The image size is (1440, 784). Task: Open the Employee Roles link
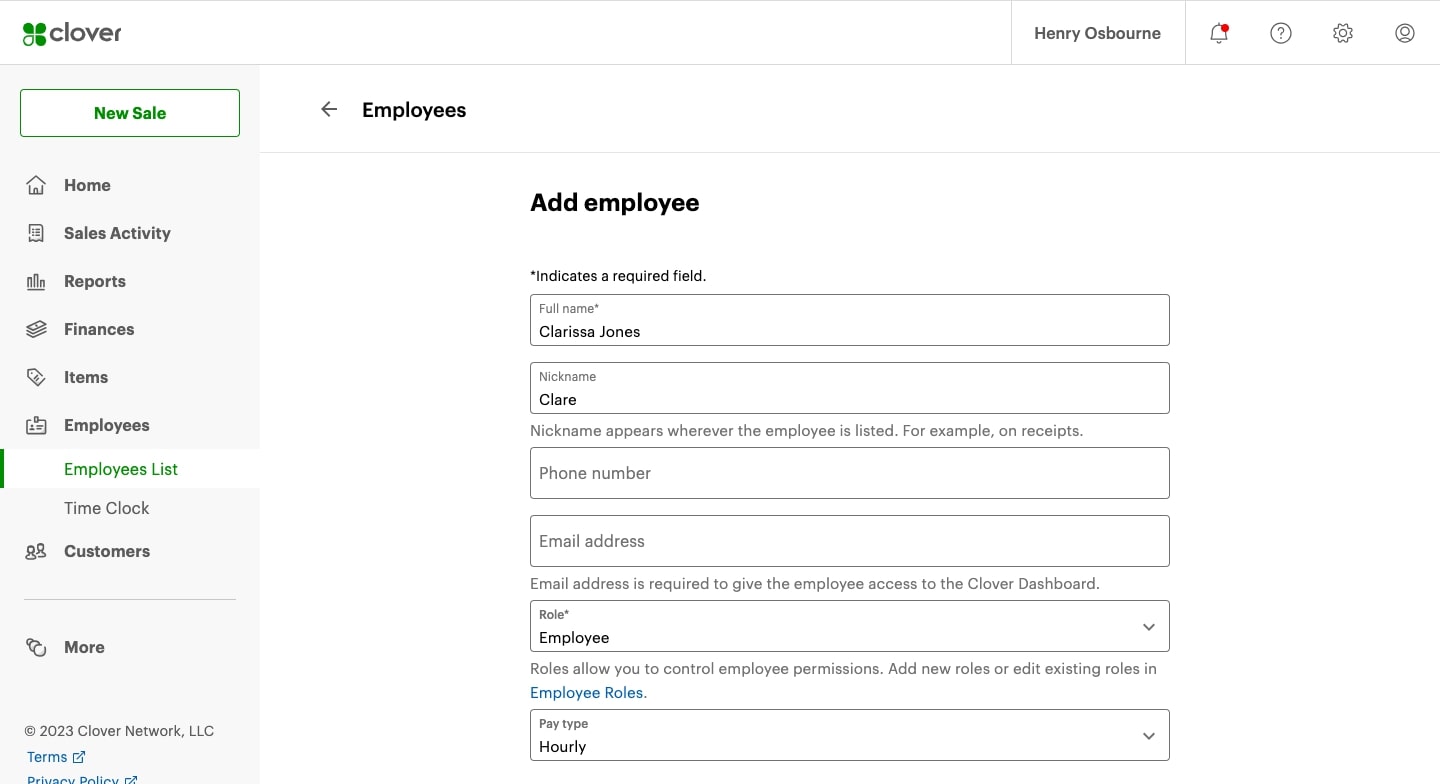pyautogui.click(x=588, y=693)
